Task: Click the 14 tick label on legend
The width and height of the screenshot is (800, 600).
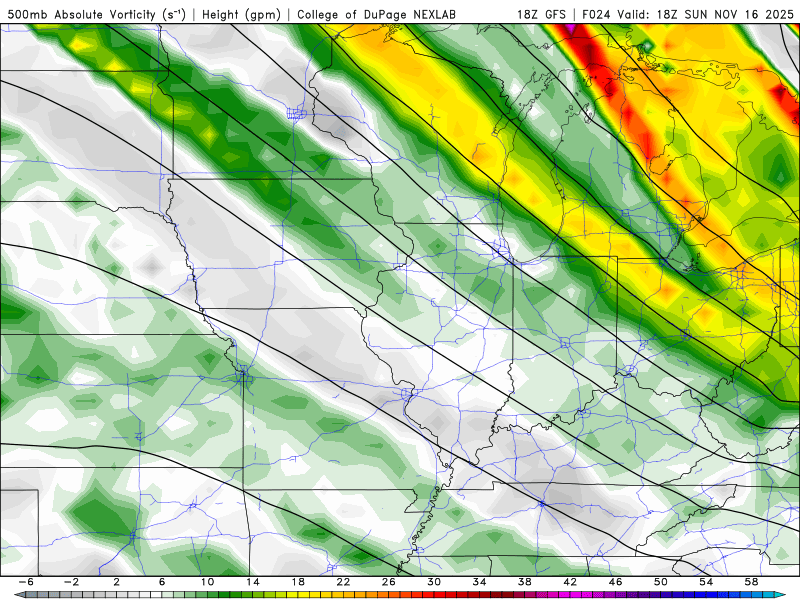Action: 253,582
